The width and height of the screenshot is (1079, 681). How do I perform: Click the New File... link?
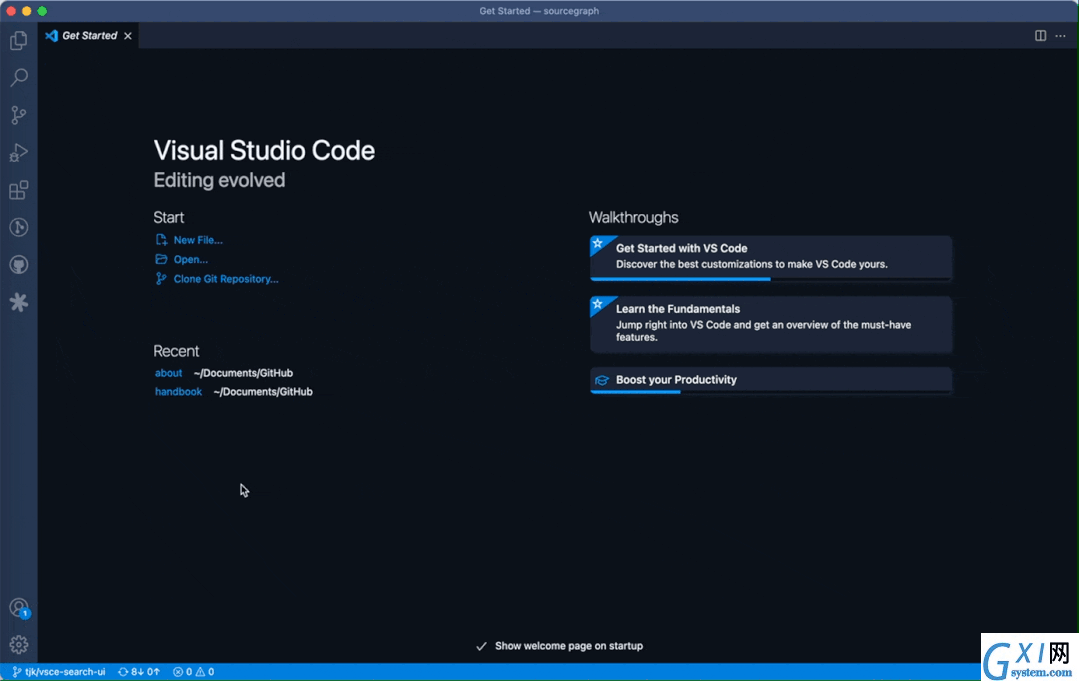tap(198, 240)
